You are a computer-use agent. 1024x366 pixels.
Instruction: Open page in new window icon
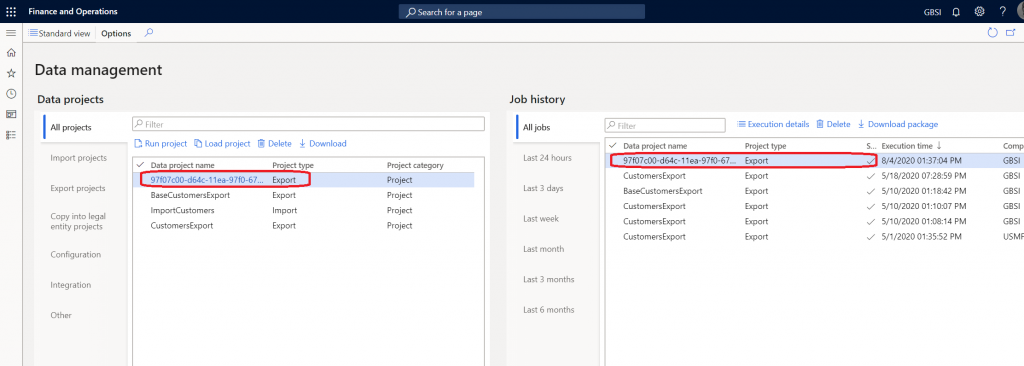click(x=1011, y=33)
